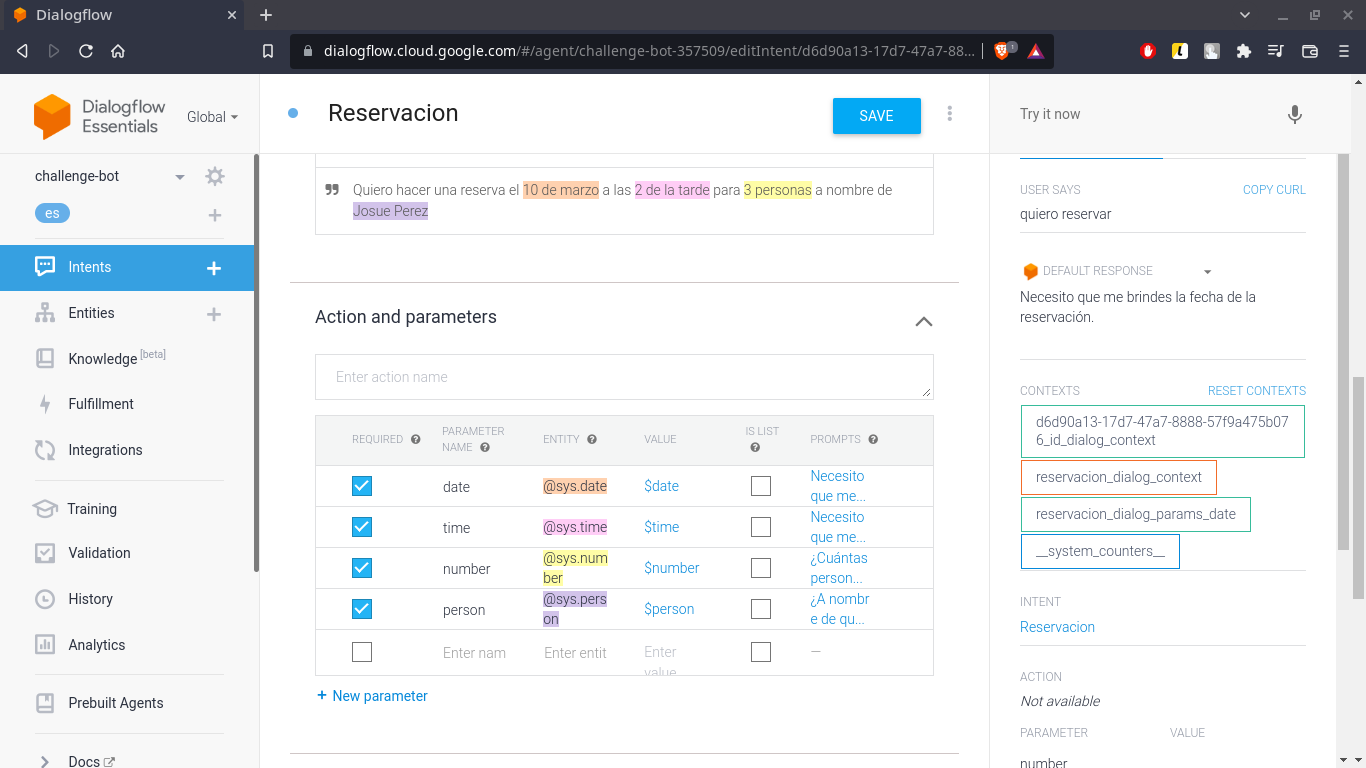
Task: Open the Intents section
Action: click(89, 267)
